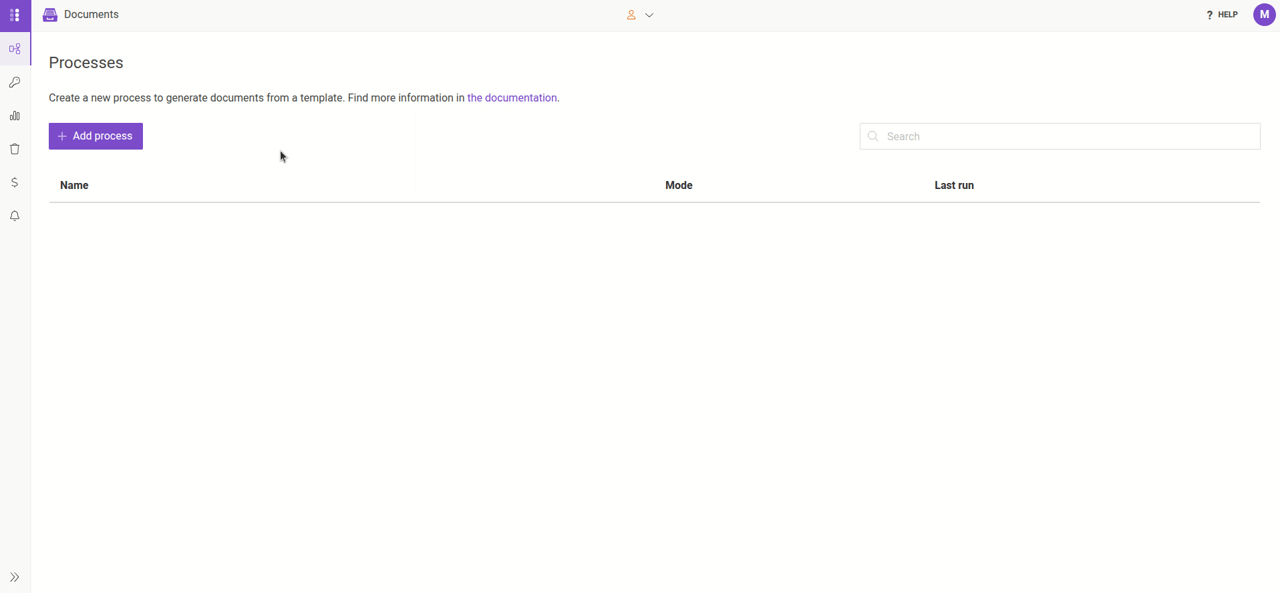
Task: Click the Documents drawer logo icon
Action: (50, 15)
